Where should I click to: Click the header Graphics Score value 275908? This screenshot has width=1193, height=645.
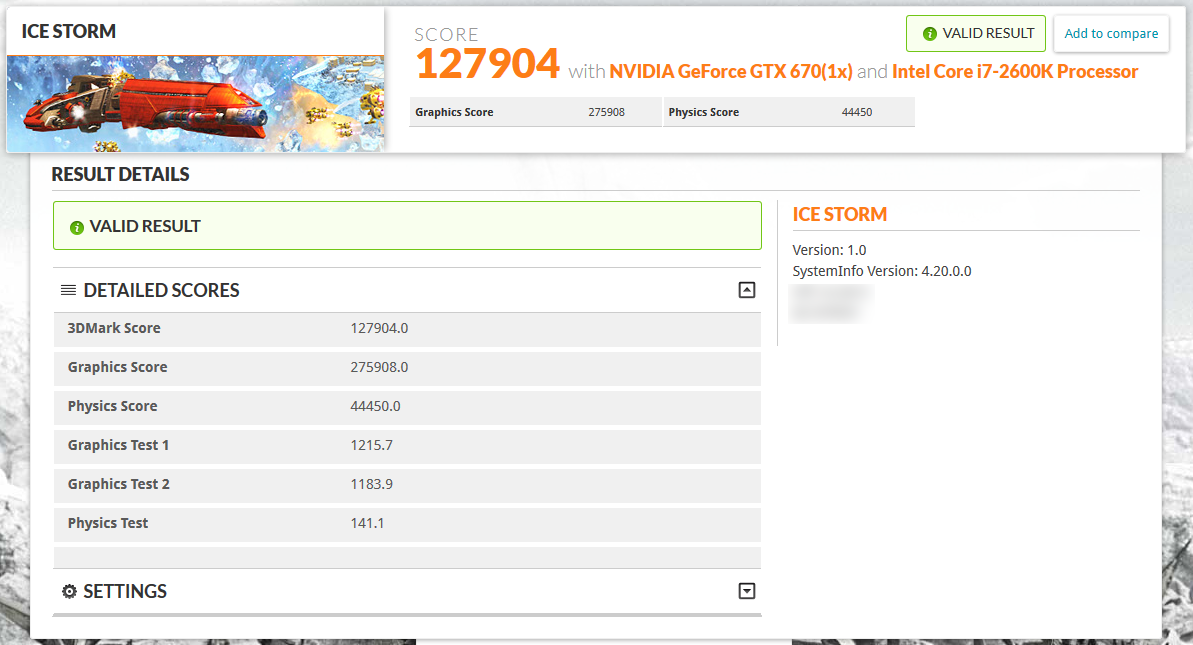click(x=606, y=112)
